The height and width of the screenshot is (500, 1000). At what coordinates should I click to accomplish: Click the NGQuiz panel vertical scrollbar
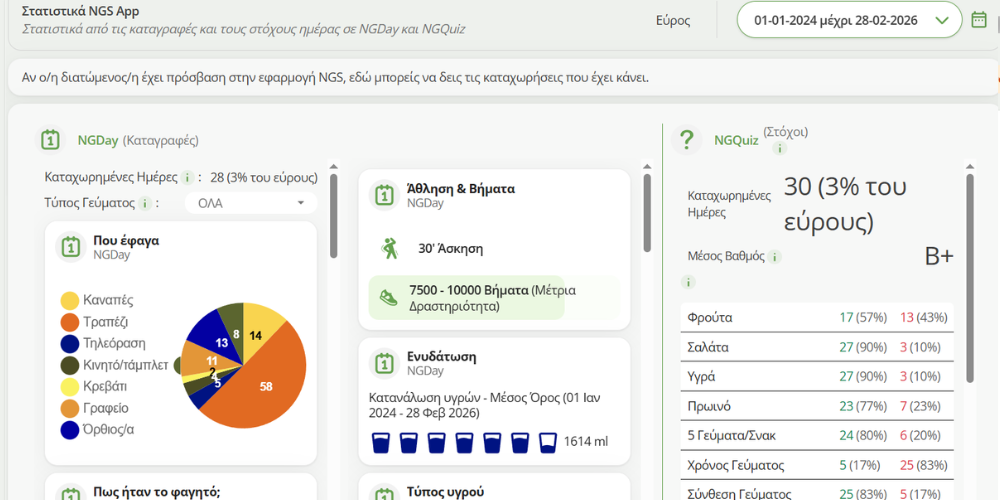click(969, 280)
